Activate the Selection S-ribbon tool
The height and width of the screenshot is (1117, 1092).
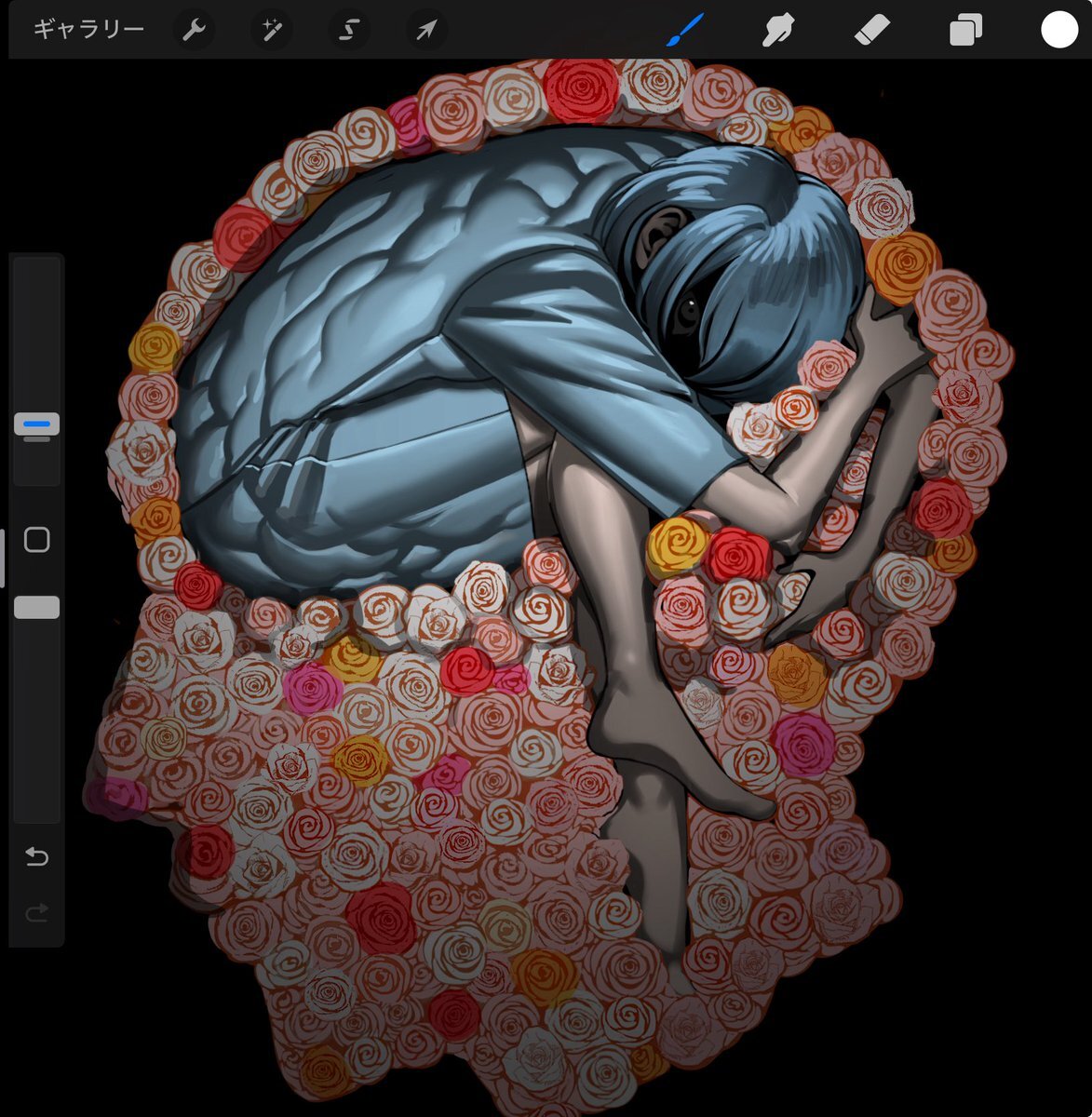[348, 31]
